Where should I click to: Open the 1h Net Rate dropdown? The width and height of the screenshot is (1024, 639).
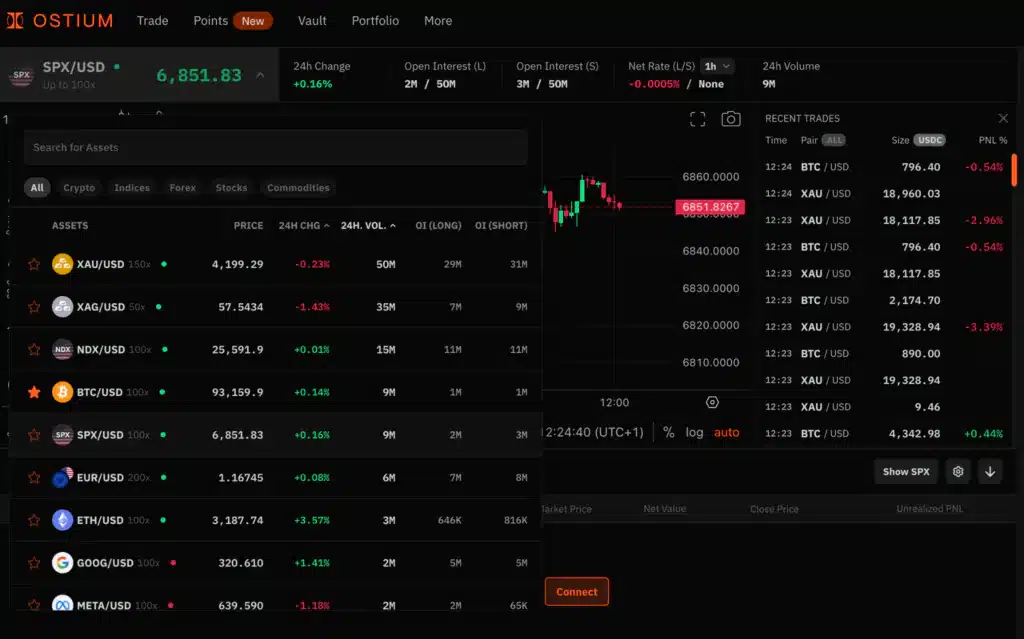[717, 66]
